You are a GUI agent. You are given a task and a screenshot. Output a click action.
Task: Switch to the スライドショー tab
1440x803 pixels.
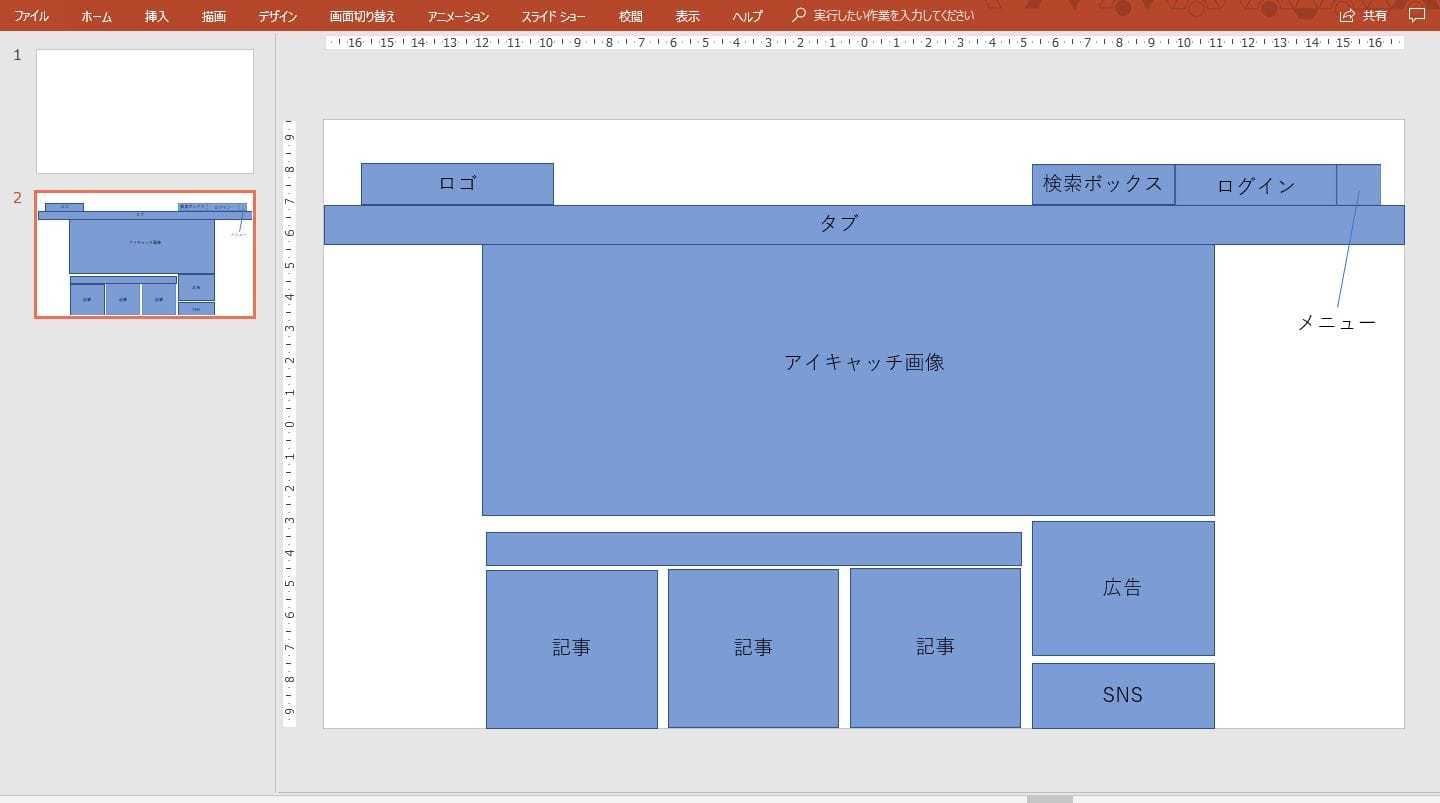click(553, 15)
